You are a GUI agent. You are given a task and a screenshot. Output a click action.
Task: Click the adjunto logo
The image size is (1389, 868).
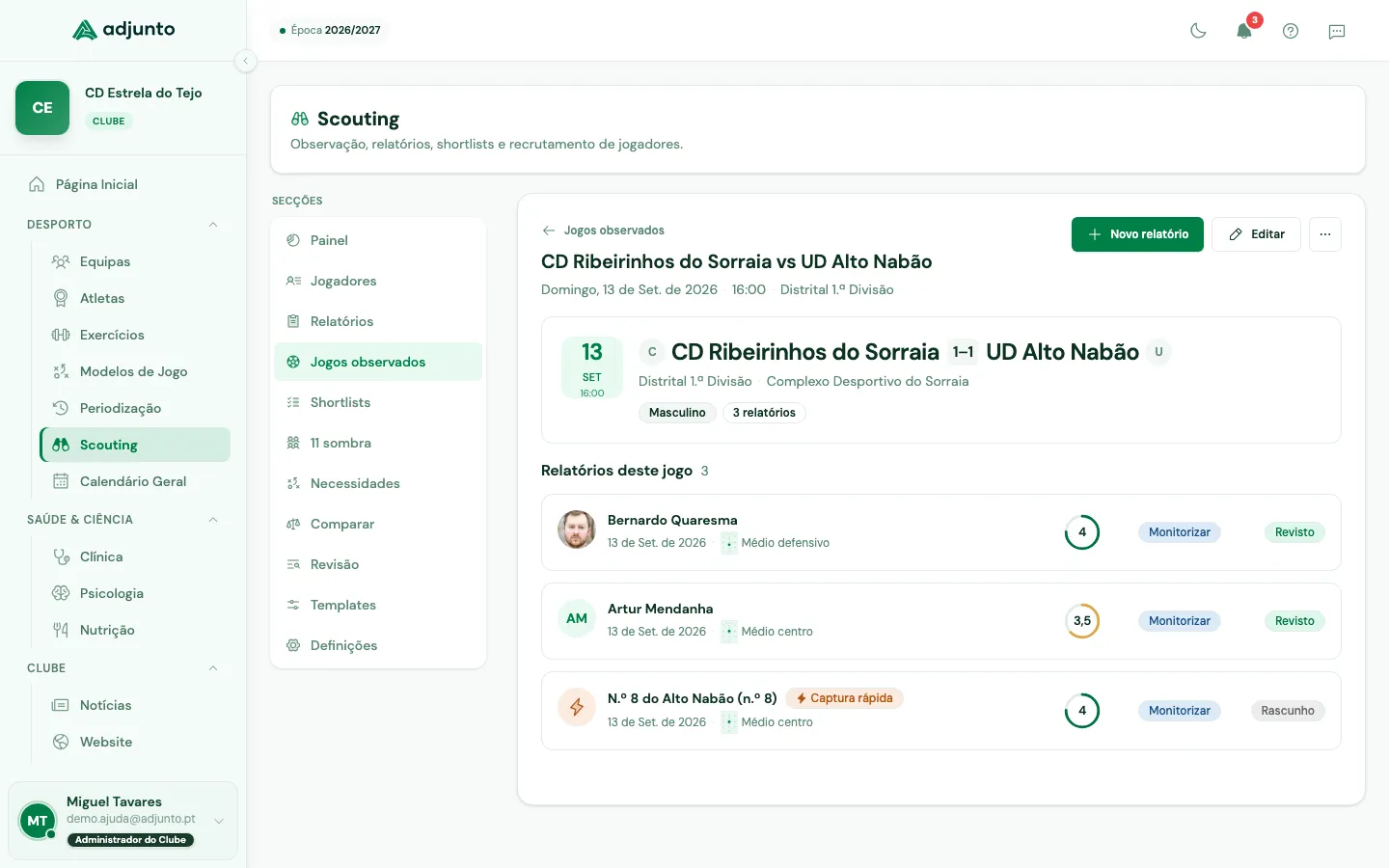[x=123, y=30]
